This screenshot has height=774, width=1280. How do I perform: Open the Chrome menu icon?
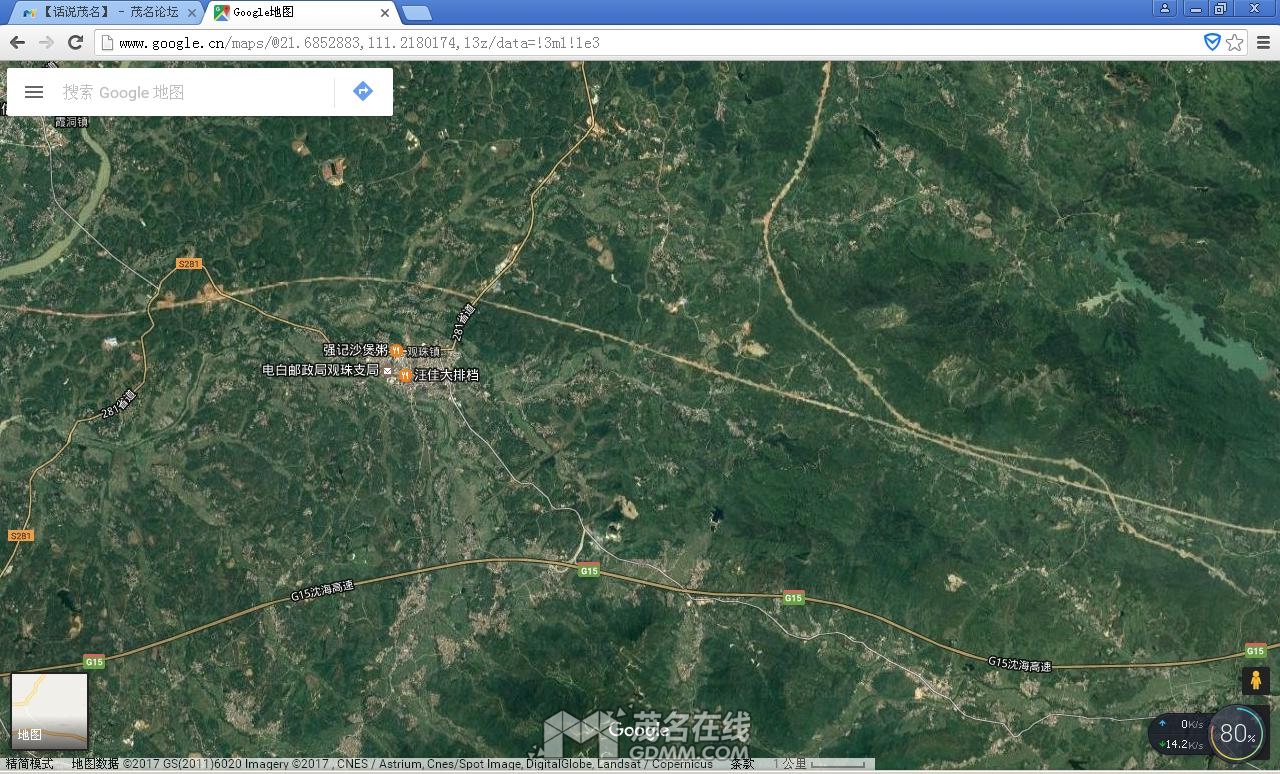1263,42
